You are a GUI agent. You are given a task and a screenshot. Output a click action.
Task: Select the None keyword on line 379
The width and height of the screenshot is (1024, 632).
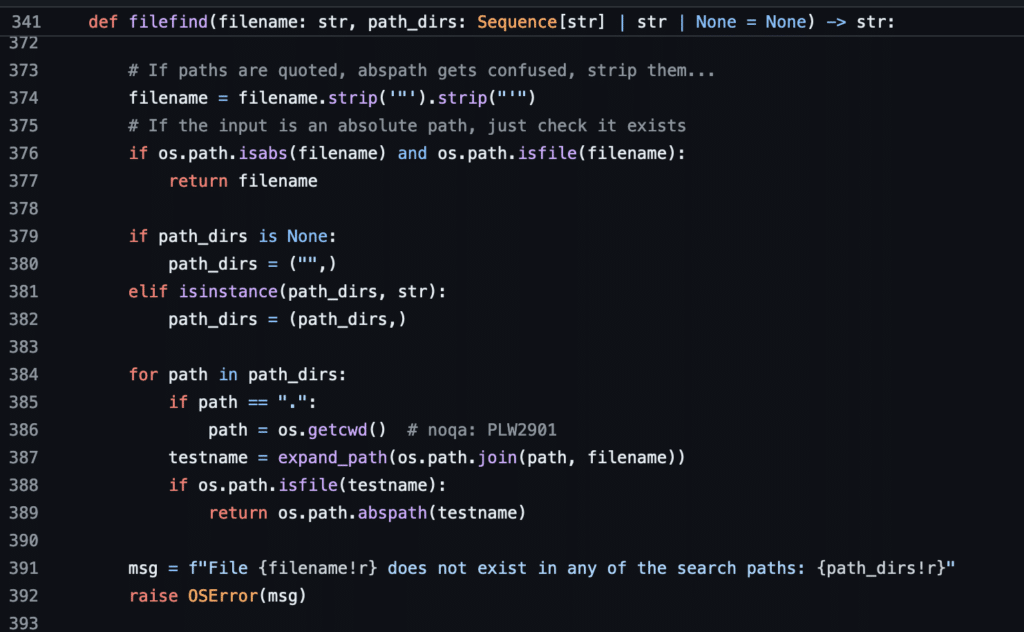pyautogui.click(x=305, y=236)
